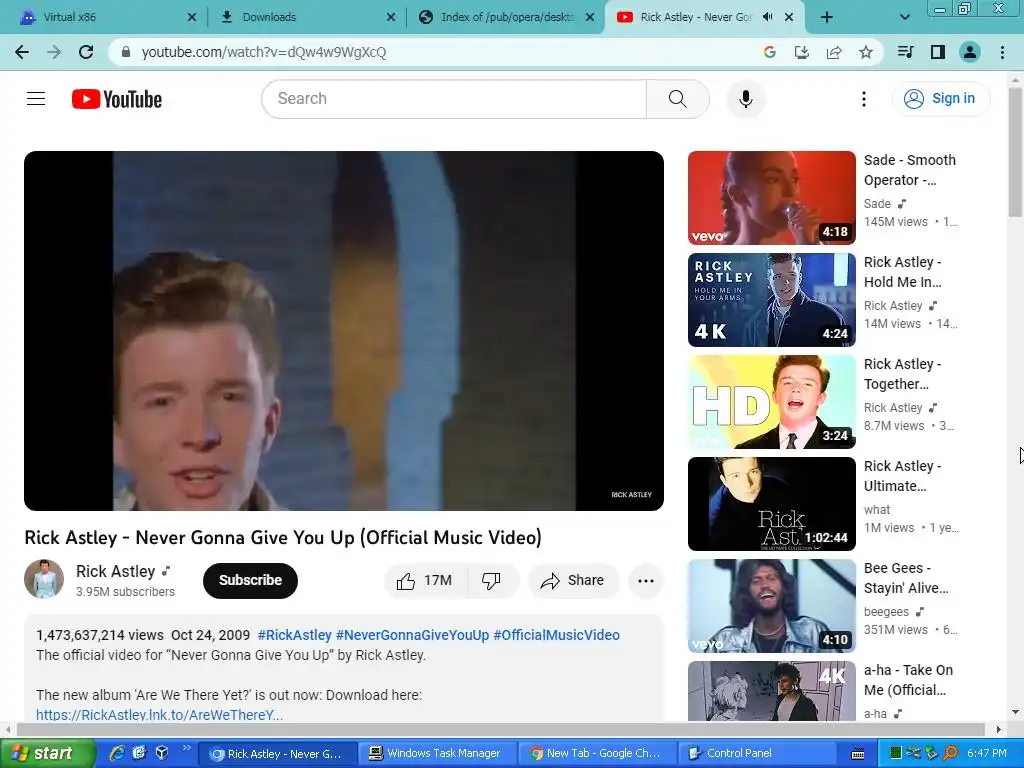Open Rick Astley Together HD thumbnail
This screenshot has width=1024, height=768.
click(771, 402)
